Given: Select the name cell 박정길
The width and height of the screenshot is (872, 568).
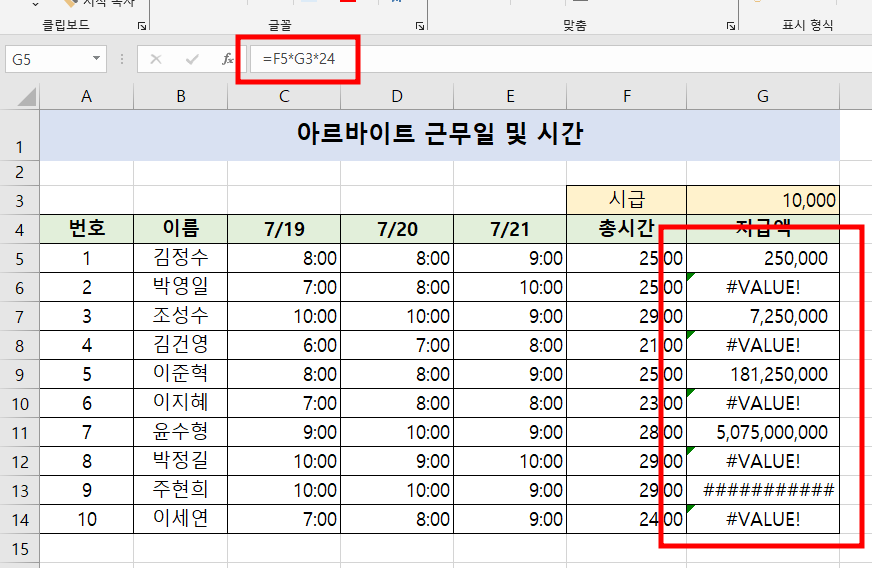Looking at the screenshot, I should 181,461.
